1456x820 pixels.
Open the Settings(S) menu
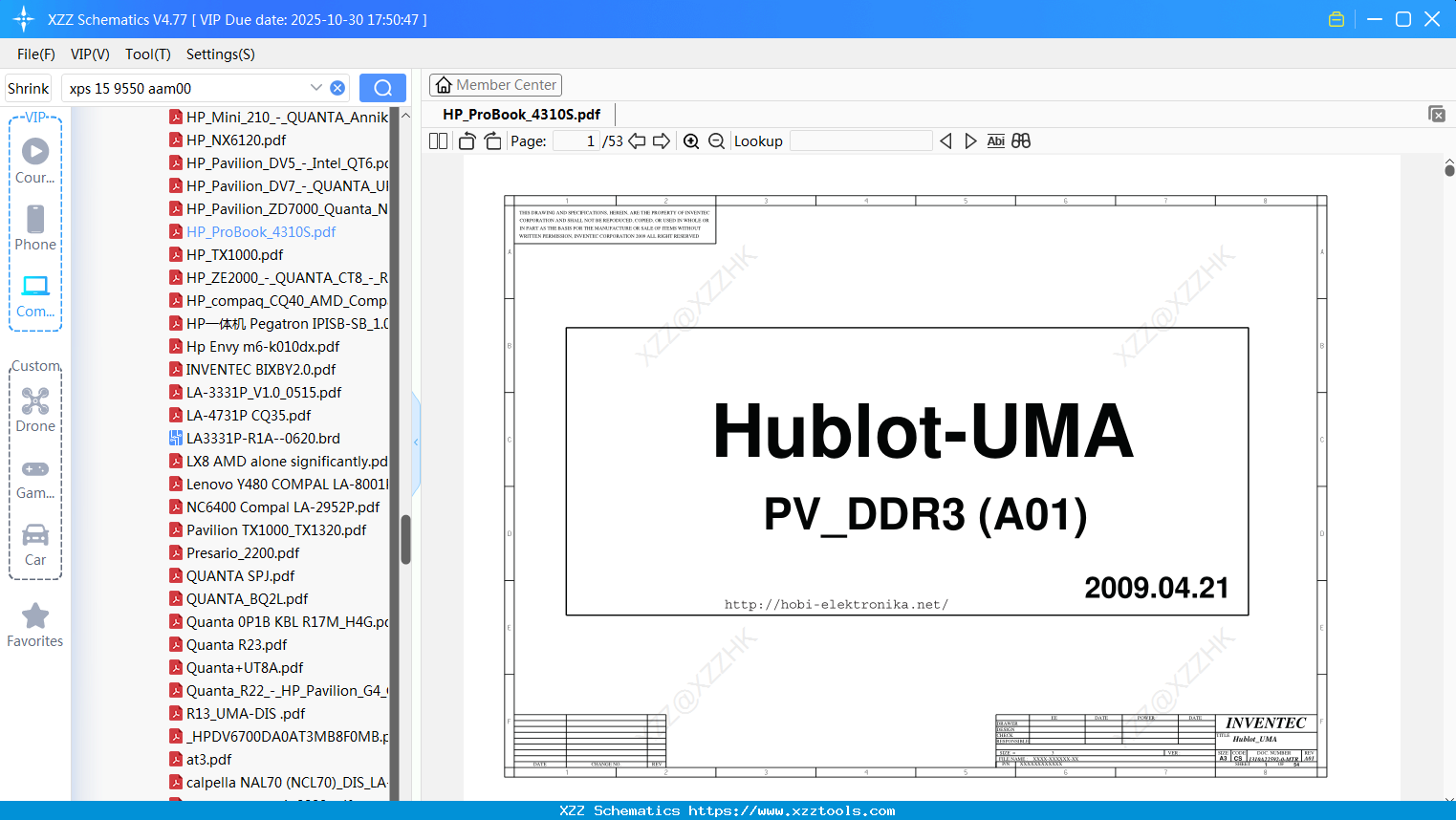pyautogui.click(x=221, y=54)
